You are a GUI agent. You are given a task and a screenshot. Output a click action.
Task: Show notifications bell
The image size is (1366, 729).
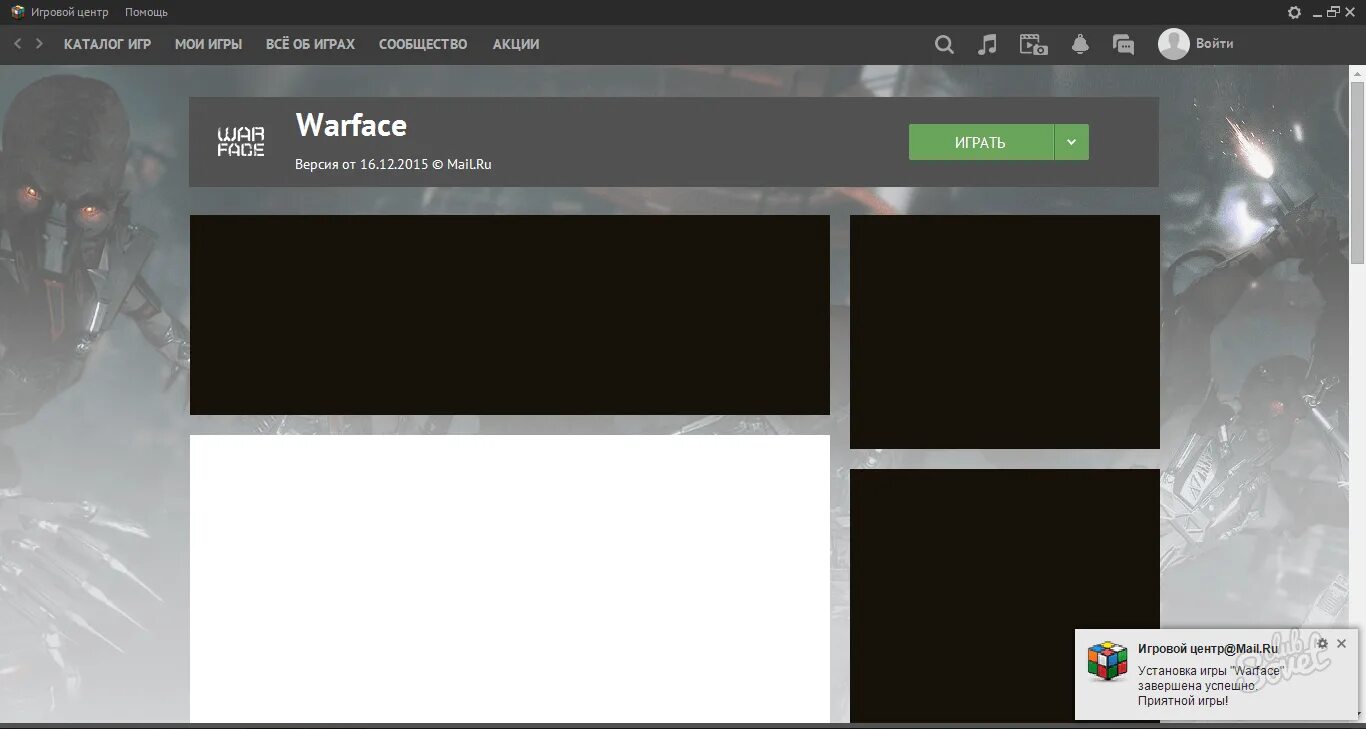tap(1080, 44)
